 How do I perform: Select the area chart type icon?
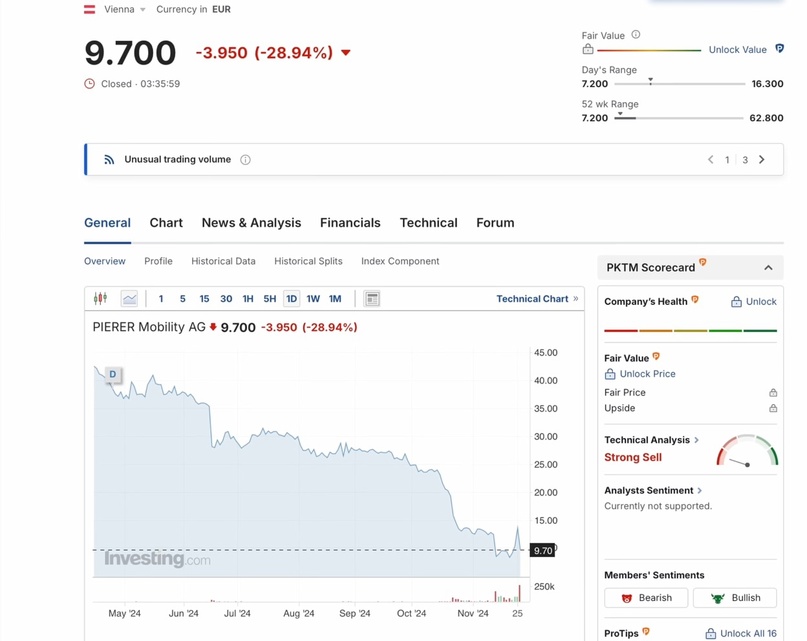click(x=129, y=299)
